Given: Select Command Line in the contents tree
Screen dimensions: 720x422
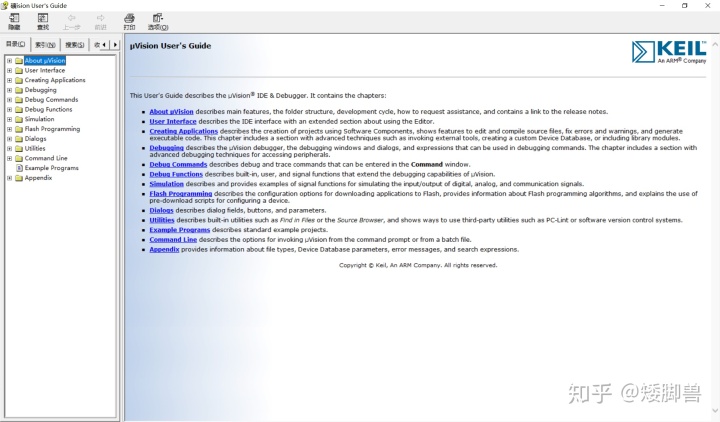Looking at the screenshot, I should point(46,158).
